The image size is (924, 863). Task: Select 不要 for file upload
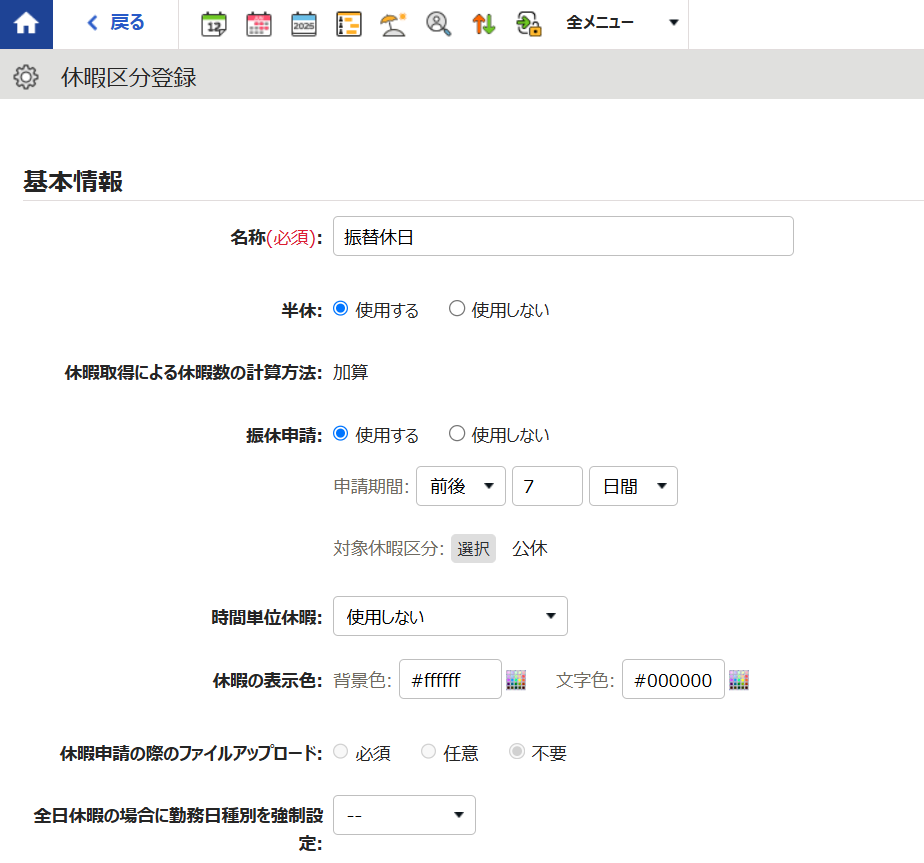pyautogui.click(x=517, y=752)
